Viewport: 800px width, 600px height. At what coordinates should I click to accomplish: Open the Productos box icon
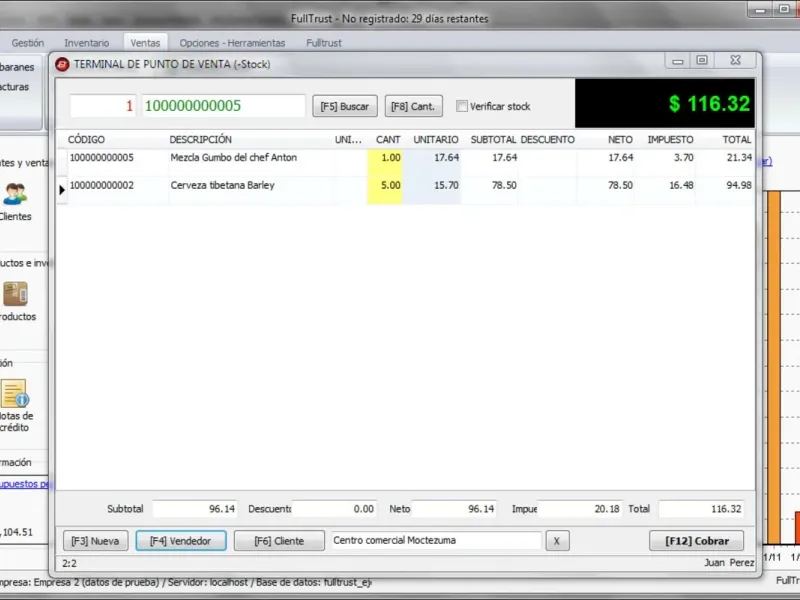click(x=15, y=294)
